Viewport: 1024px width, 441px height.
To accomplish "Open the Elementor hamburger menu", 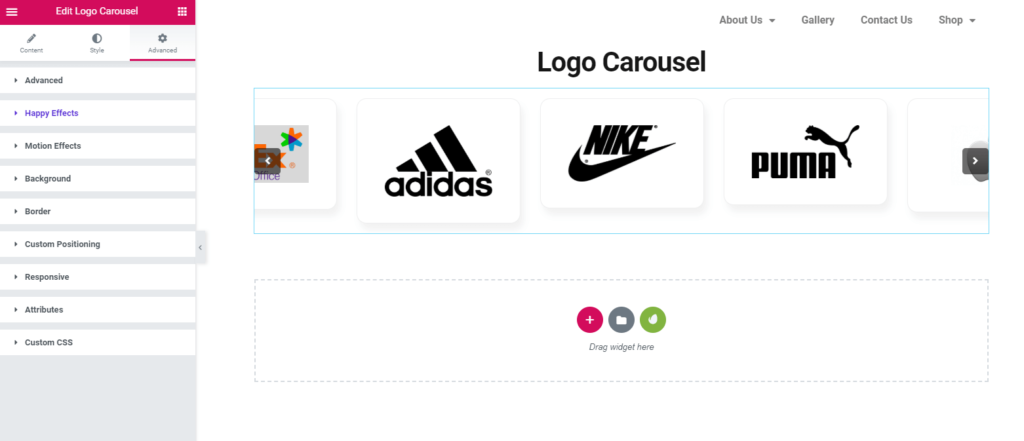I will point(12,11).
